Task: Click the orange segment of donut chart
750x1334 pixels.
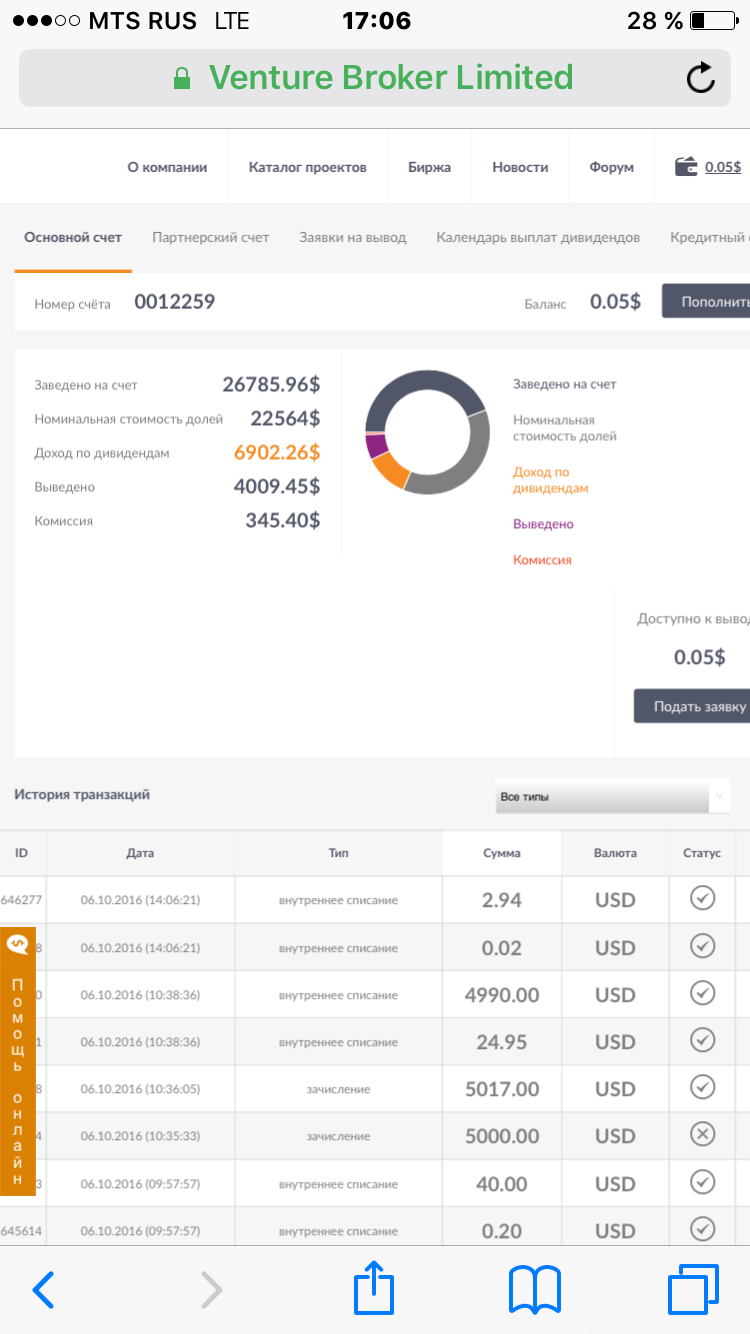Action: (x=391, y=471)
